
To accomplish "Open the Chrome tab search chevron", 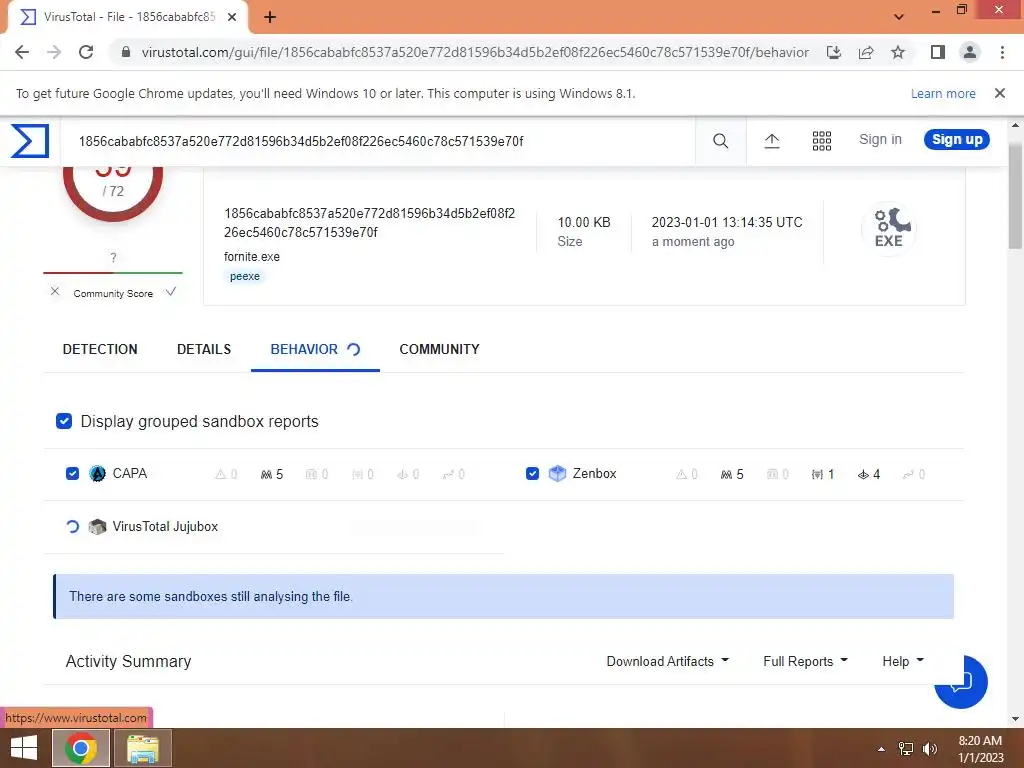I will coord(899,17).
